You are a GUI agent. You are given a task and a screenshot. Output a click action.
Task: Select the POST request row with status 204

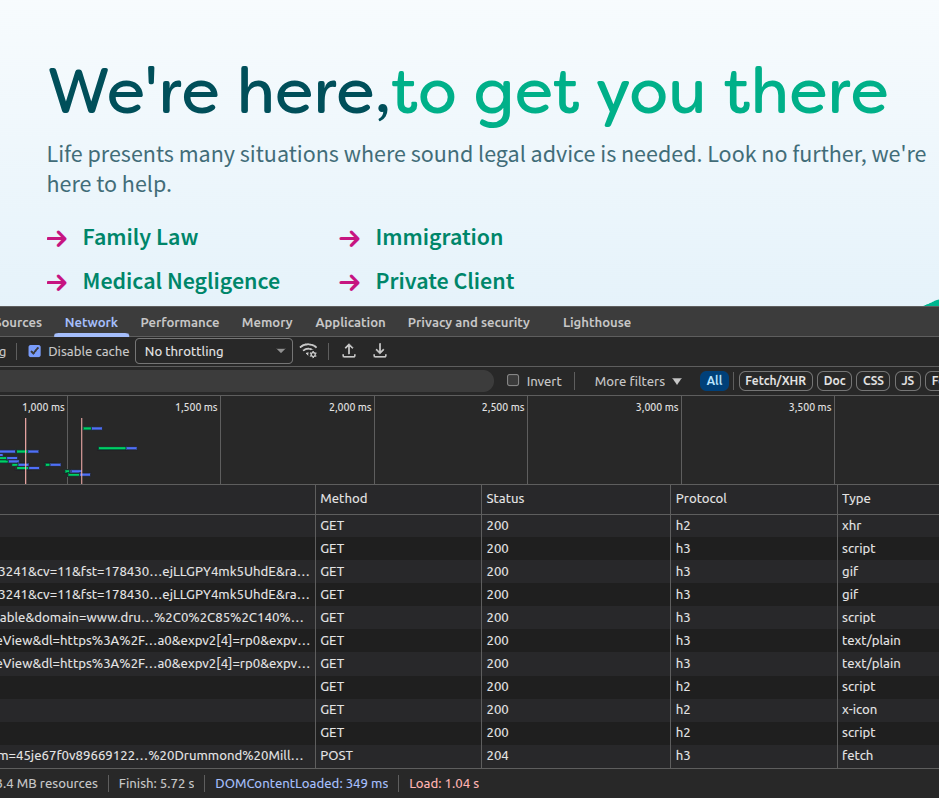coord(470,755)
